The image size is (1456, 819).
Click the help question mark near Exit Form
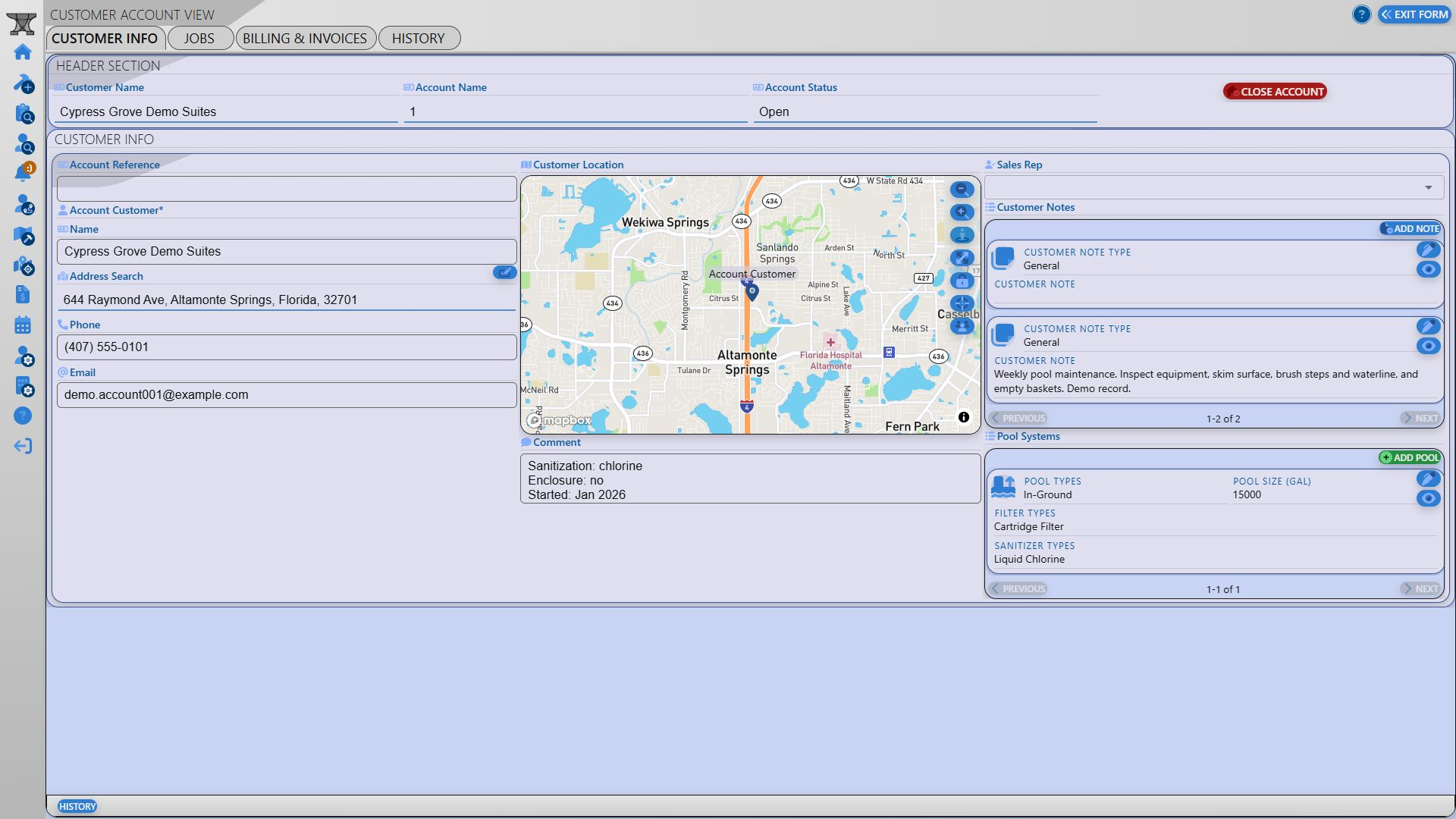(1361, 14)
